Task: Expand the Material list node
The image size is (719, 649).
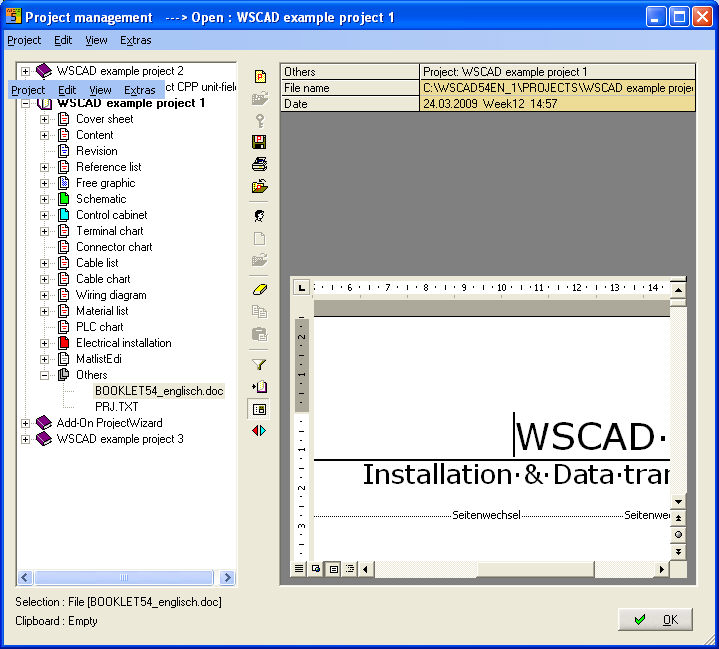Action: (44, 311)
